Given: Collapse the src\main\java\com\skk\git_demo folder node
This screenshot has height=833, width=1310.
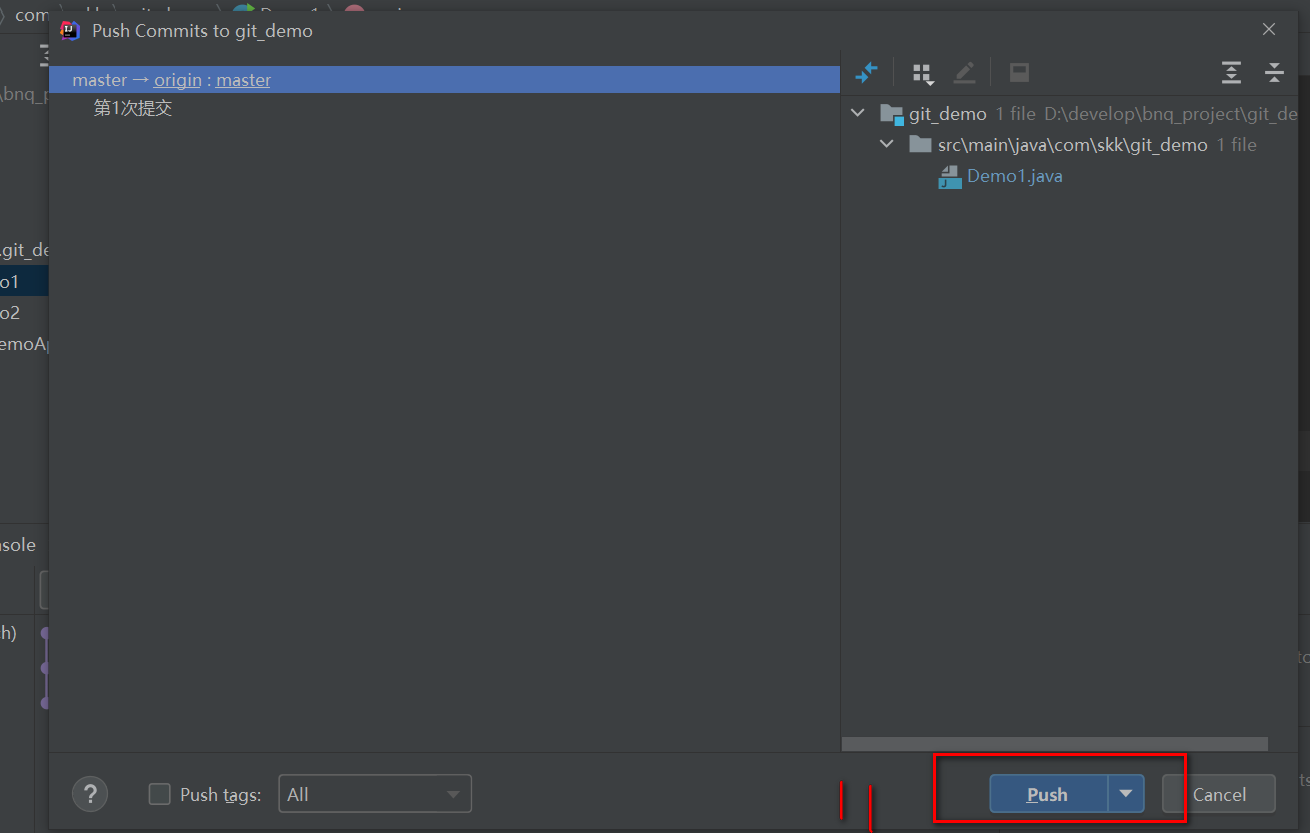Looking at the screenshot, I should (886, 144).
